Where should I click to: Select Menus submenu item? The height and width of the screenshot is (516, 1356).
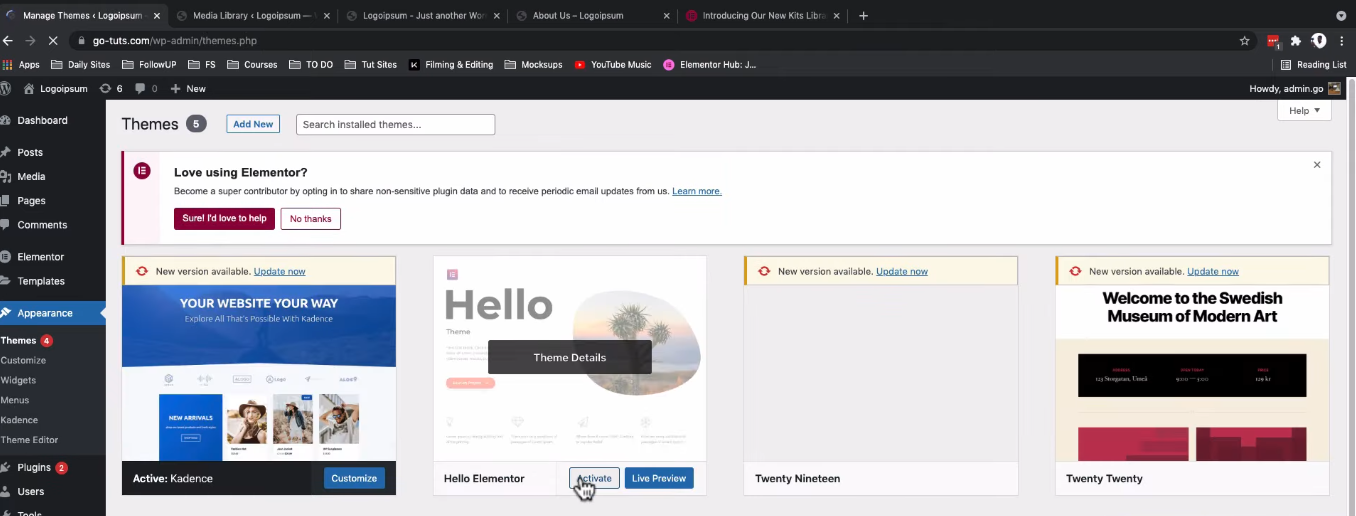pos(15,400)
